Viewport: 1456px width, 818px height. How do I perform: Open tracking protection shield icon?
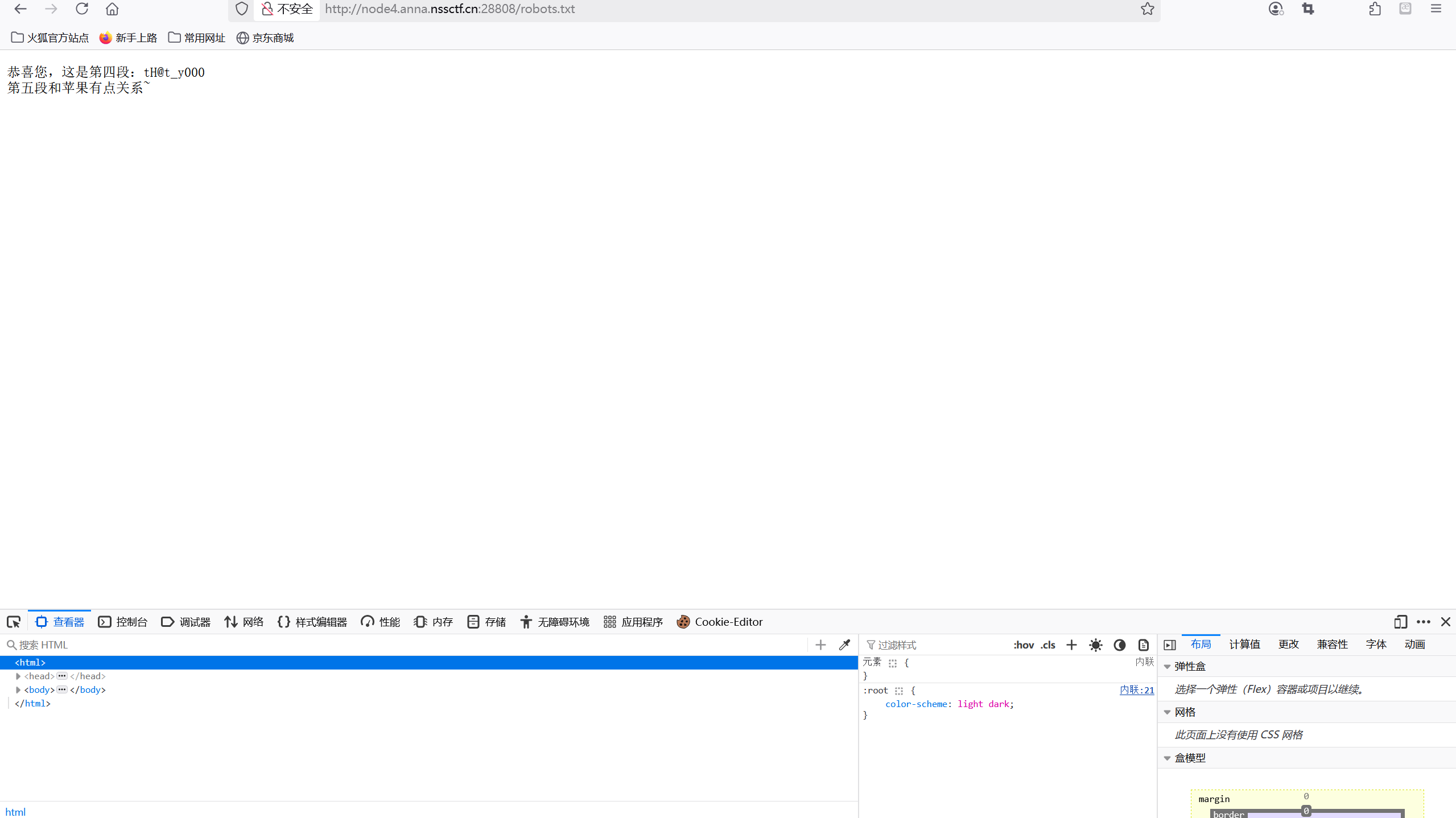pyautogui.click(x=242, y=9)
